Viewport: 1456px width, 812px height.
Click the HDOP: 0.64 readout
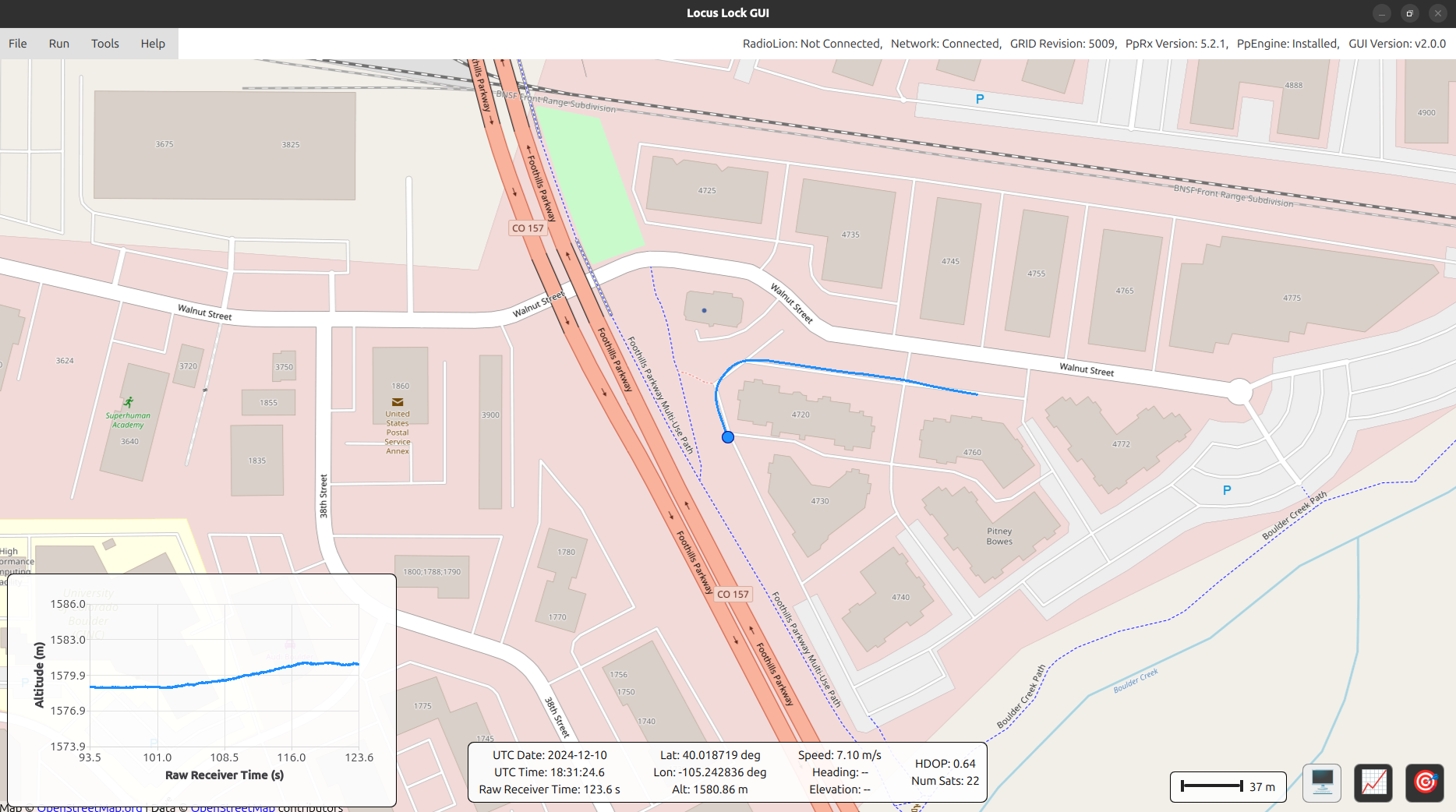pos(945,764)
